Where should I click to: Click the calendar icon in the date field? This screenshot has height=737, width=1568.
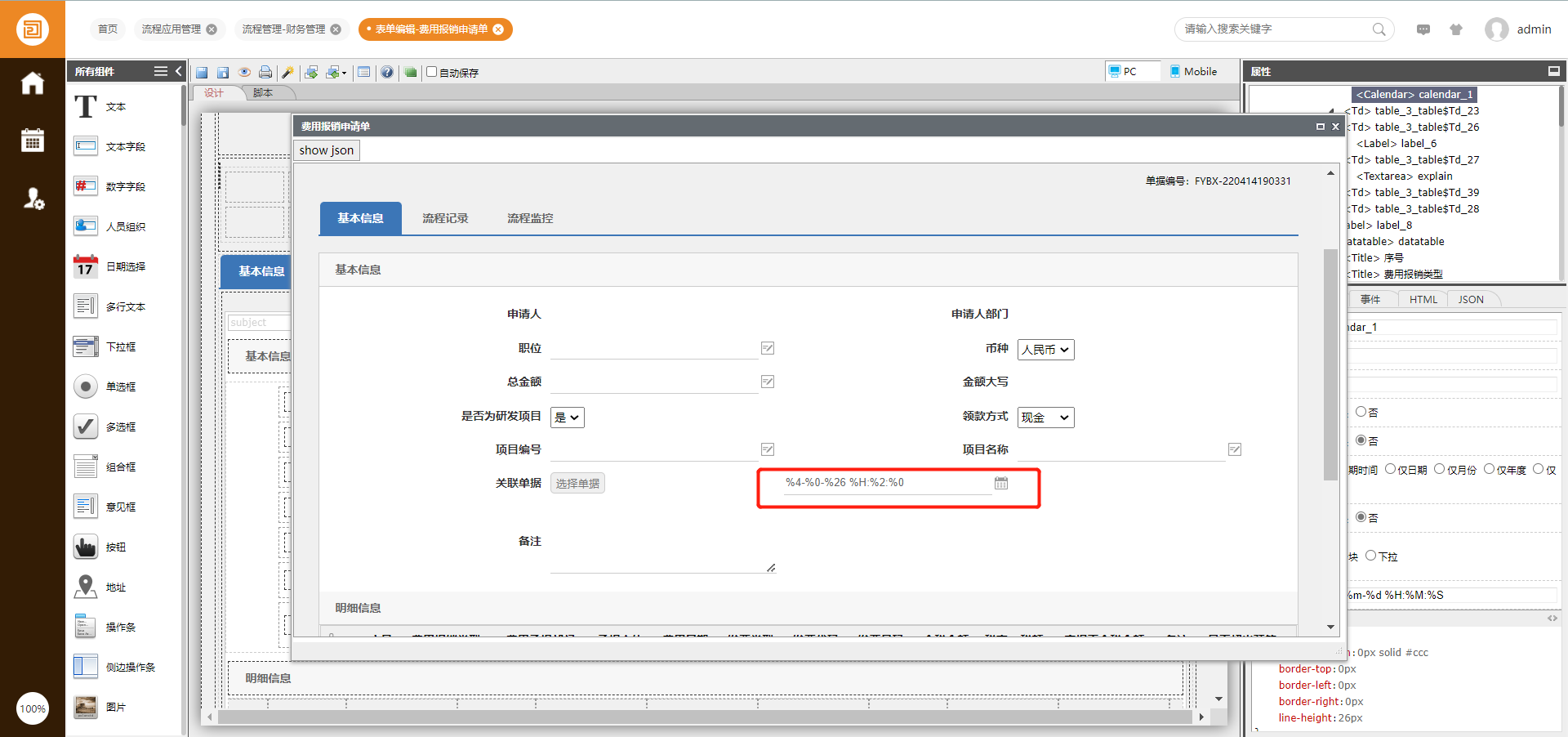pos(1001,483)
